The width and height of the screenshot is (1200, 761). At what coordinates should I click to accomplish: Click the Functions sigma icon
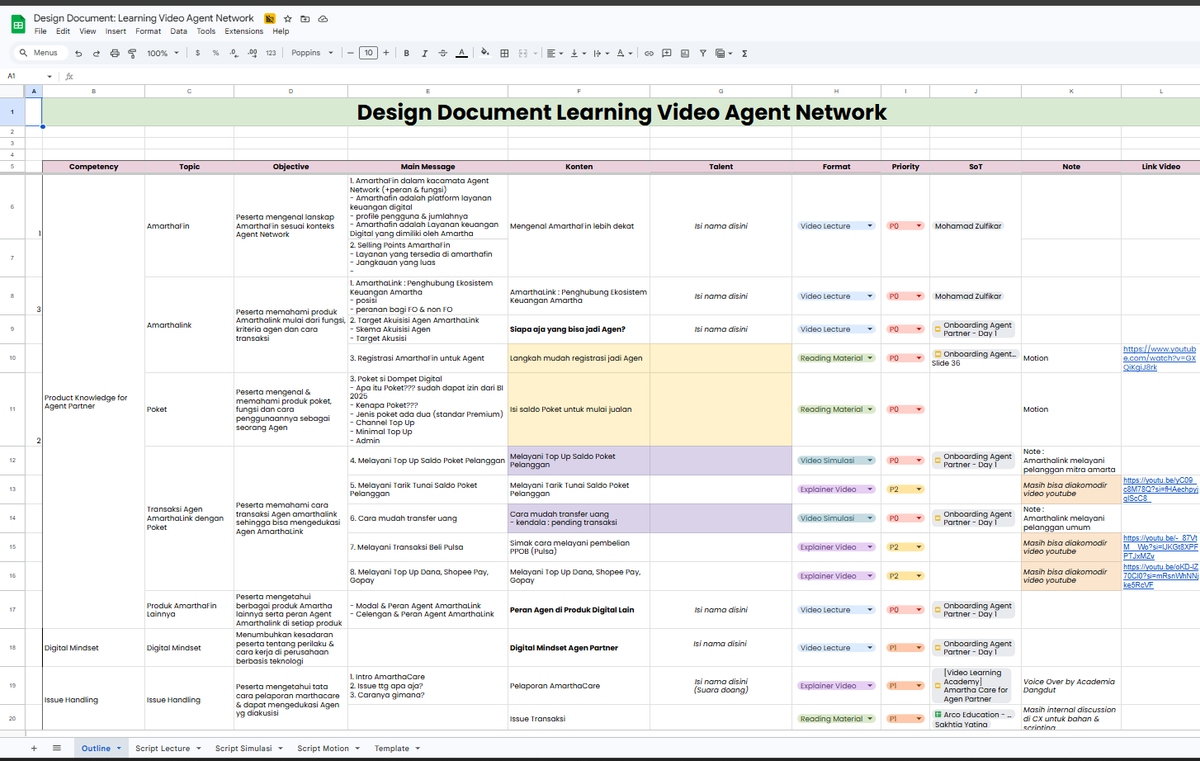745,53
